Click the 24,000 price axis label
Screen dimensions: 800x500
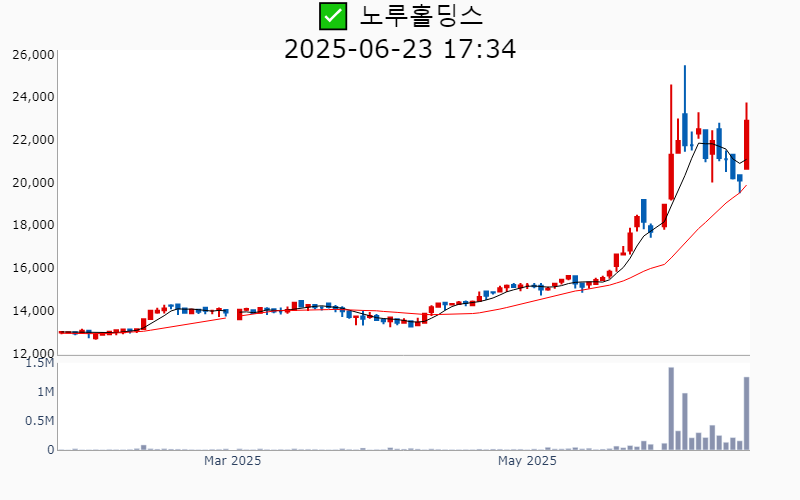point(33,96)
